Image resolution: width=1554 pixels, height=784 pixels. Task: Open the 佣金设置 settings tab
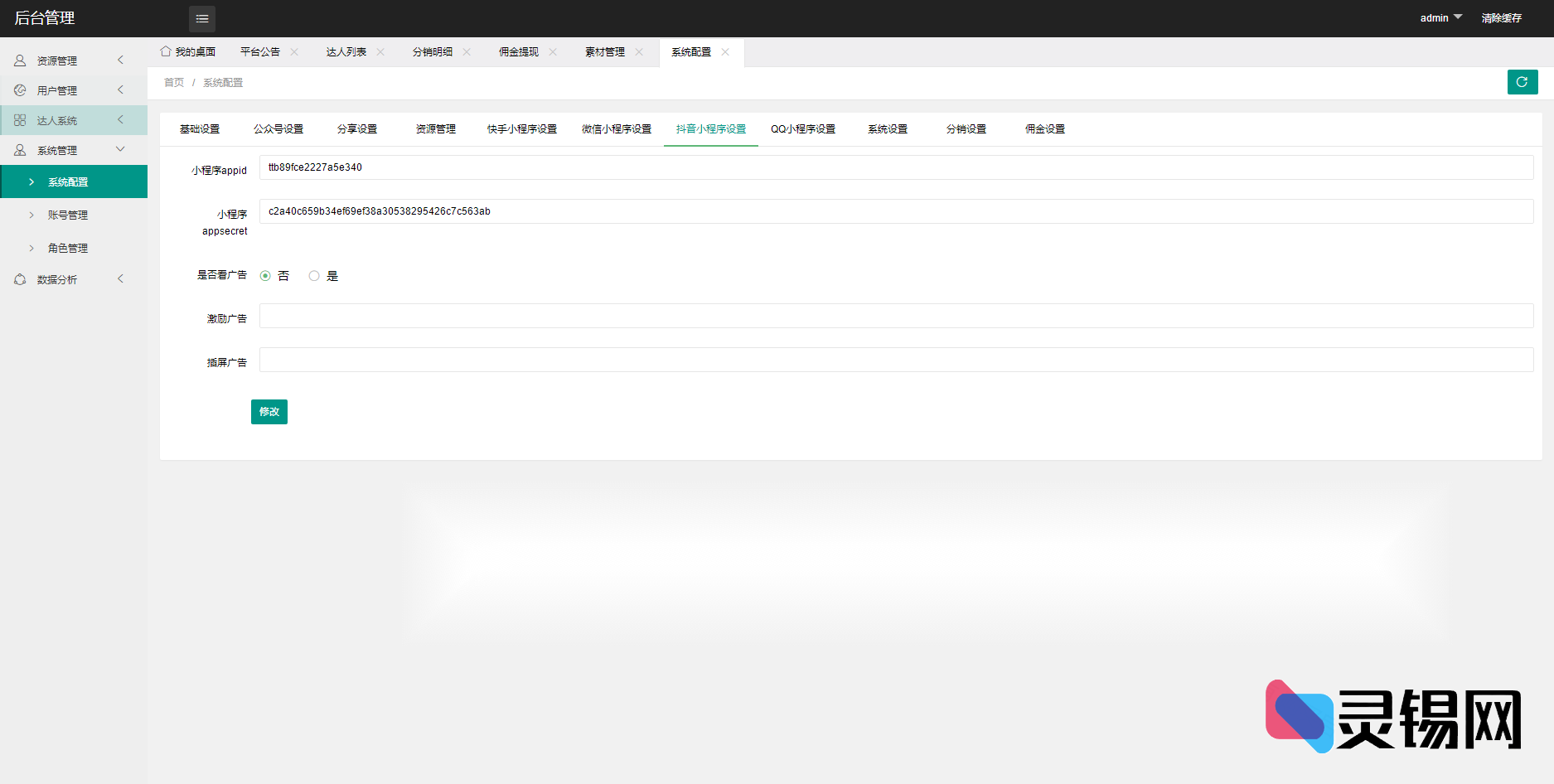tap(1044, 129)
